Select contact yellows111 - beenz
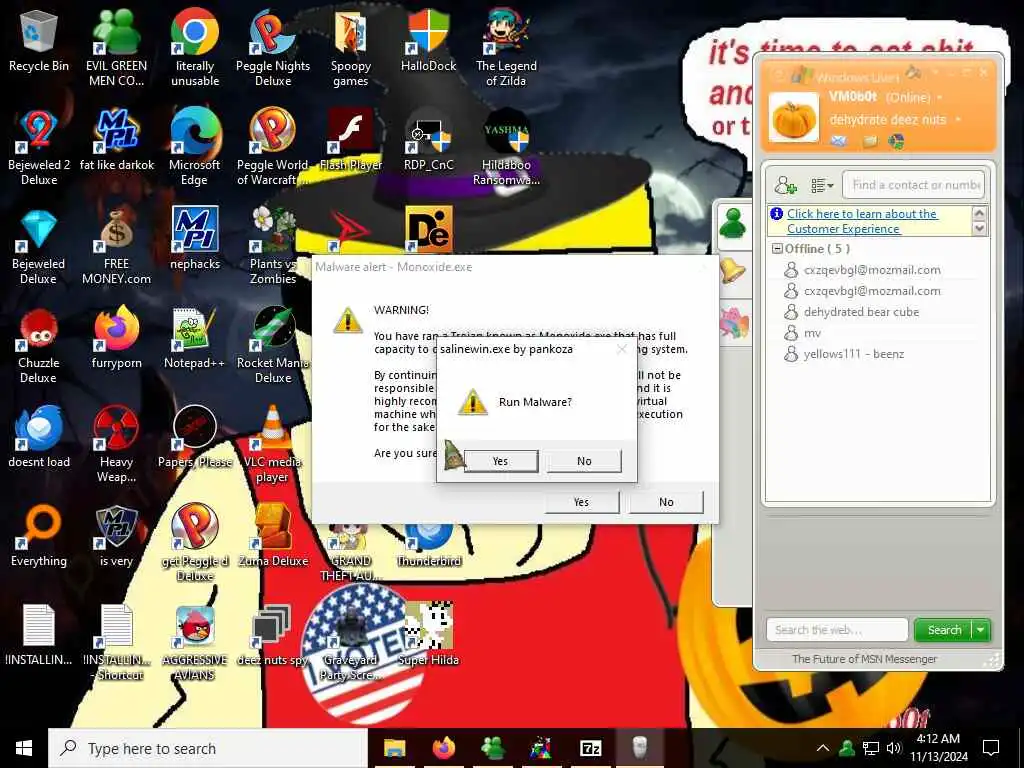The height and width of the screenshot is (768, 1024). (853, 354)
